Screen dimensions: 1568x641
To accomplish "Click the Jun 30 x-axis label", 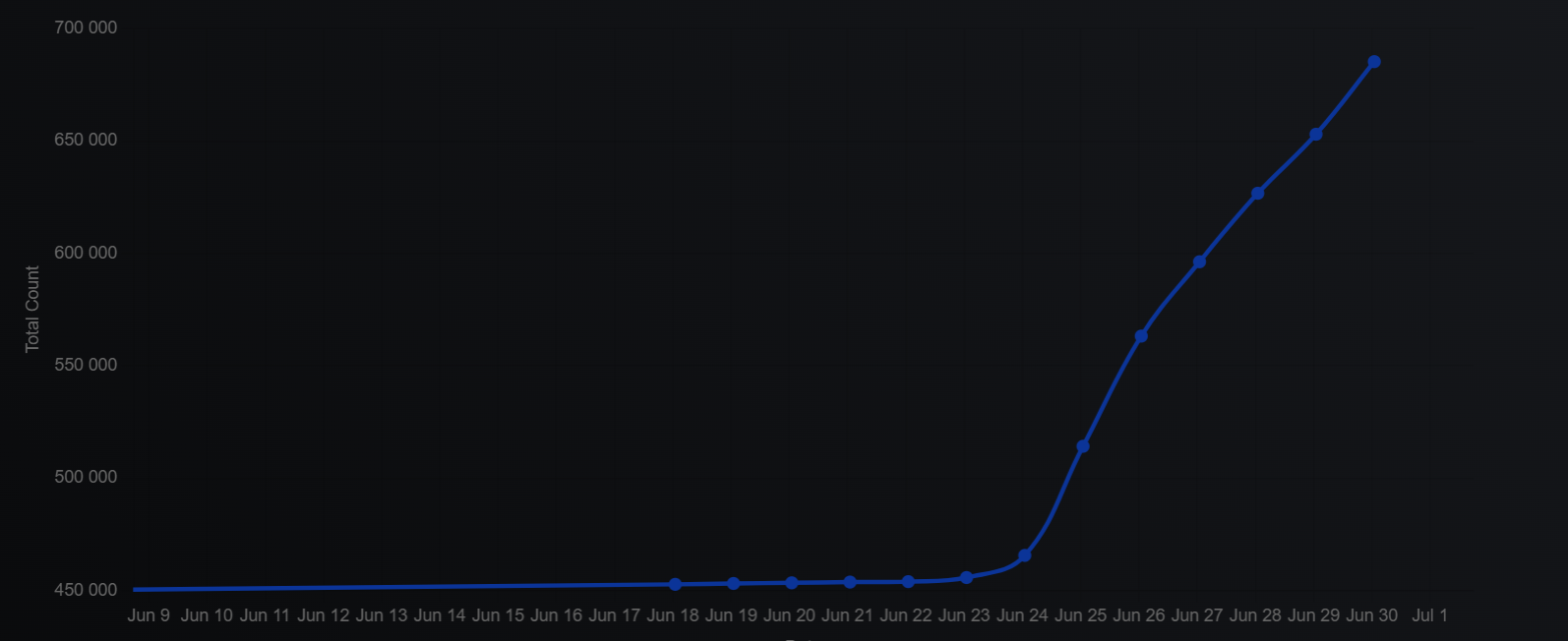I will [1371, 615].
